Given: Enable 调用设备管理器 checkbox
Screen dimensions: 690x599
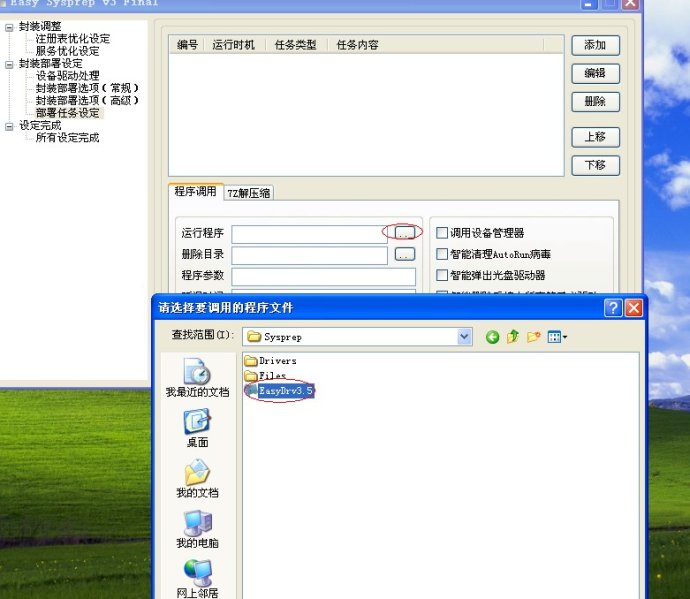Looking at the screenshot, I should click(442, 233).
